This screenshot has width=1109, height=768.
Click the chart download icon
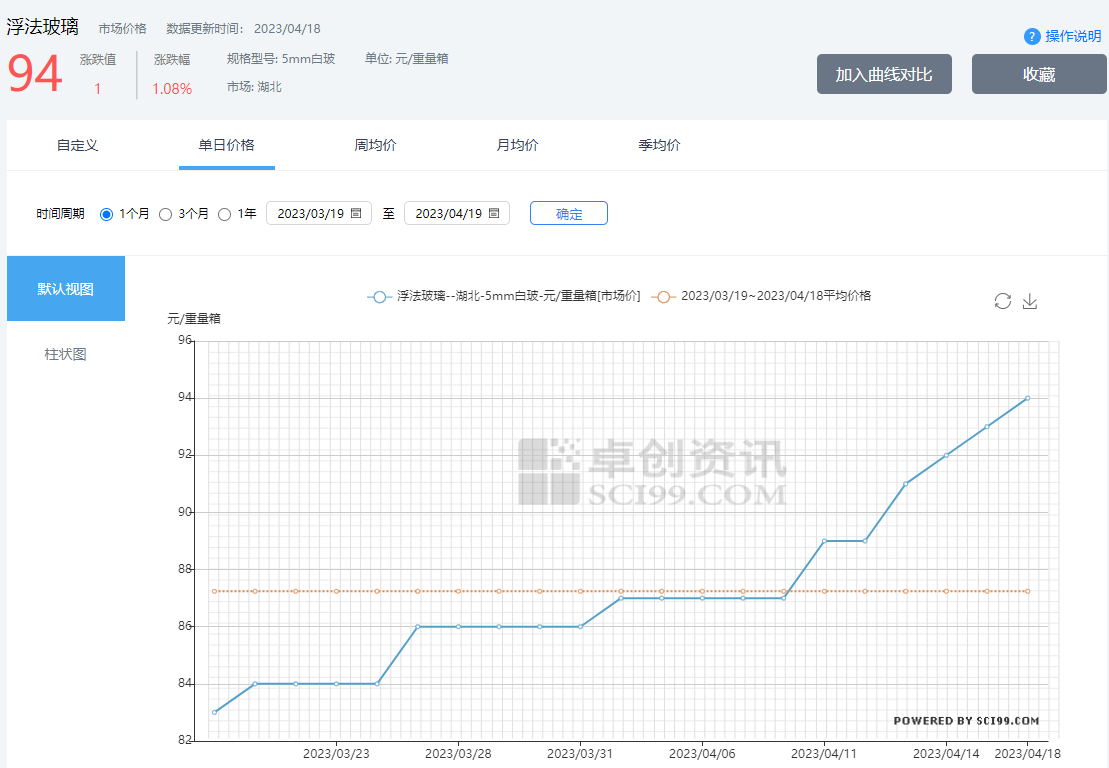[1030, 301]
